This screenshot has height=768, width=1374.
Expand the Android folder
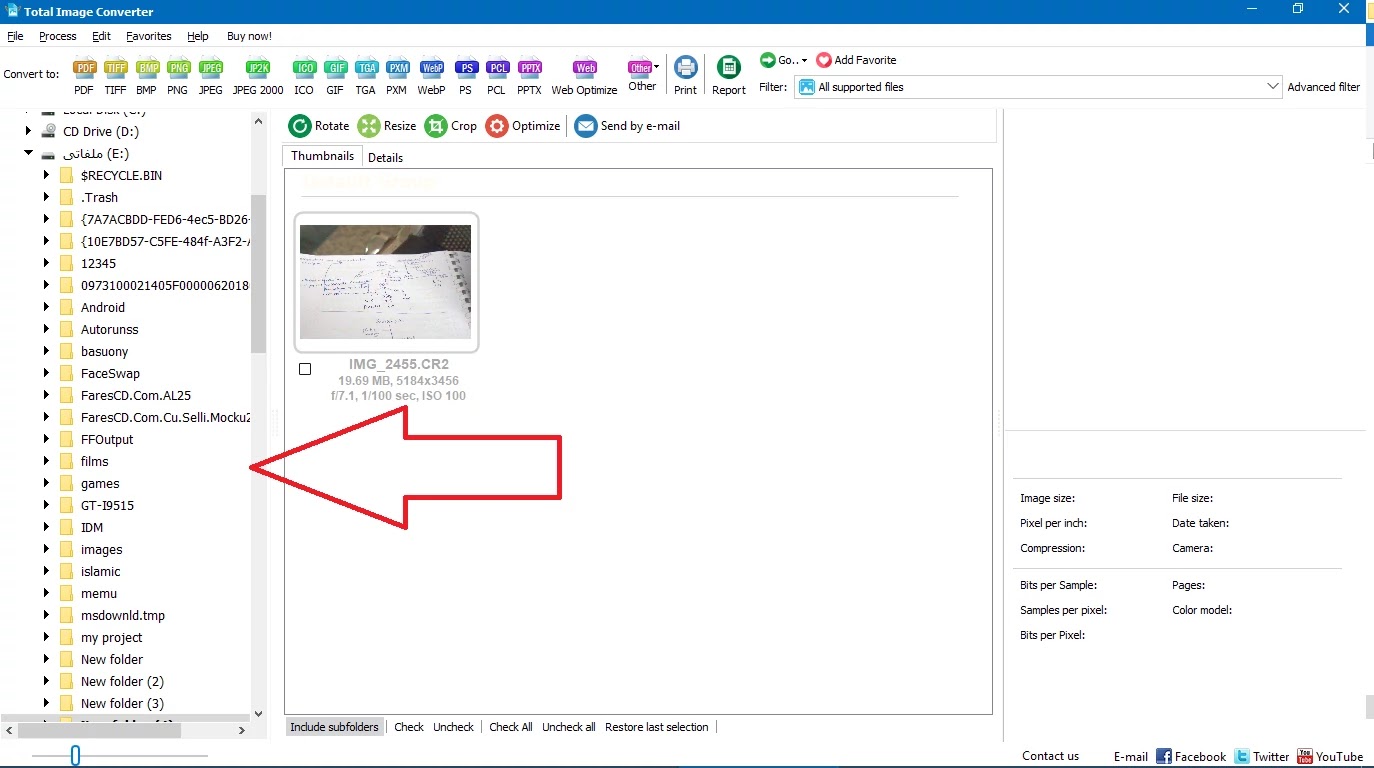[46, 307]
